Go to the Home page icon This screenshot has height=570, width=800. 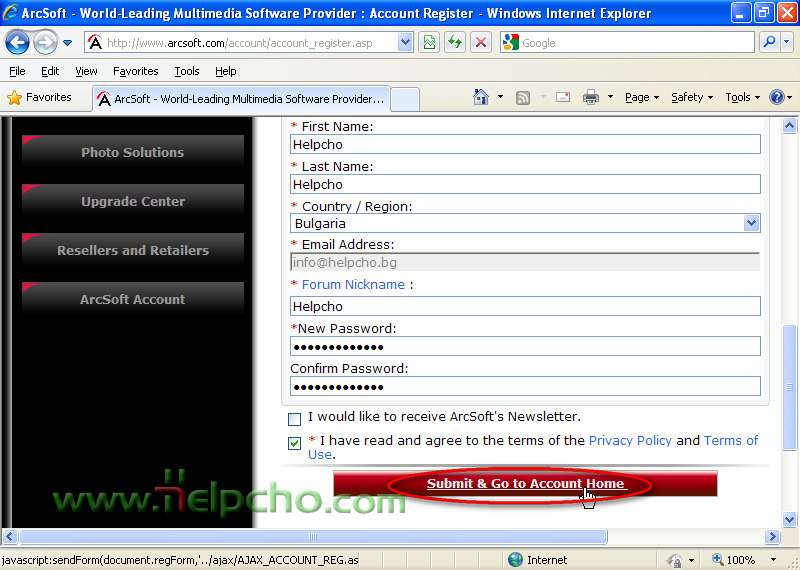tap(481, 97)
